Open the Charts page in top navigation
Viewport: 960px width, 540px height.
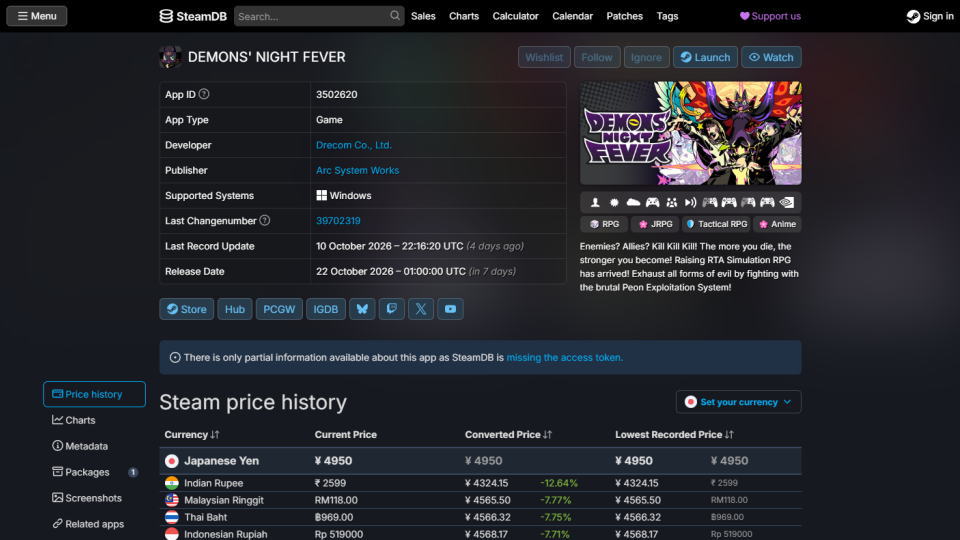464,16
